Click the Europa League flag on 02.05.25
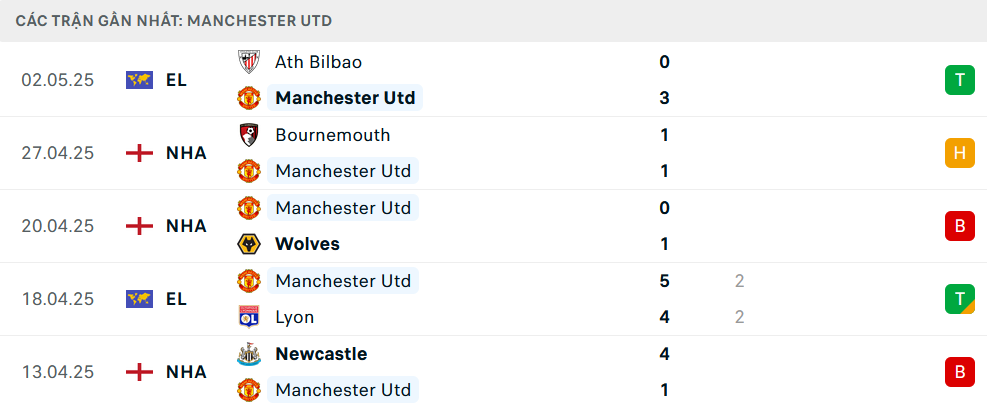 point(139,80)
